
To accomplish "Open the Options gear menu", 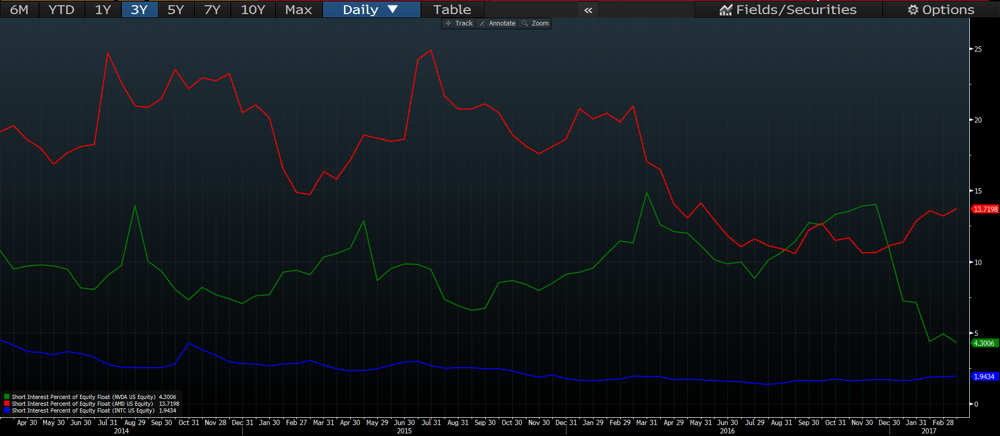I will [940, 10].
